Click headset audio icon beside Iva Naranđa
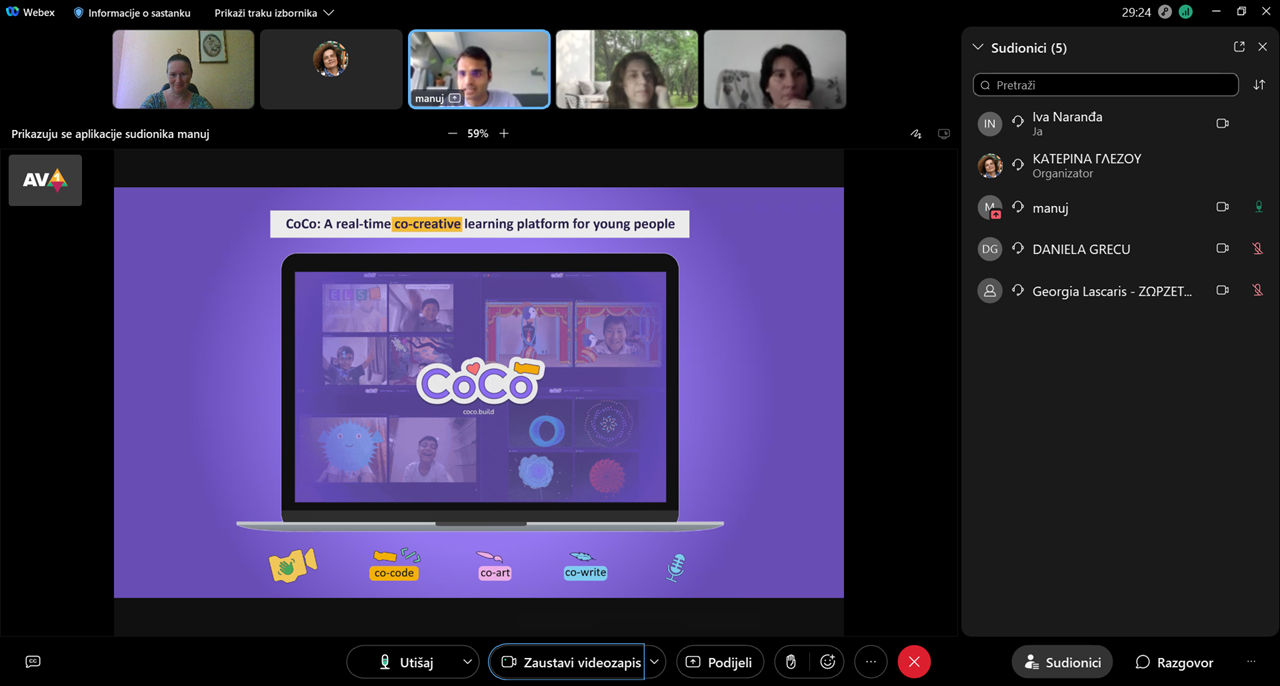 1017,122
